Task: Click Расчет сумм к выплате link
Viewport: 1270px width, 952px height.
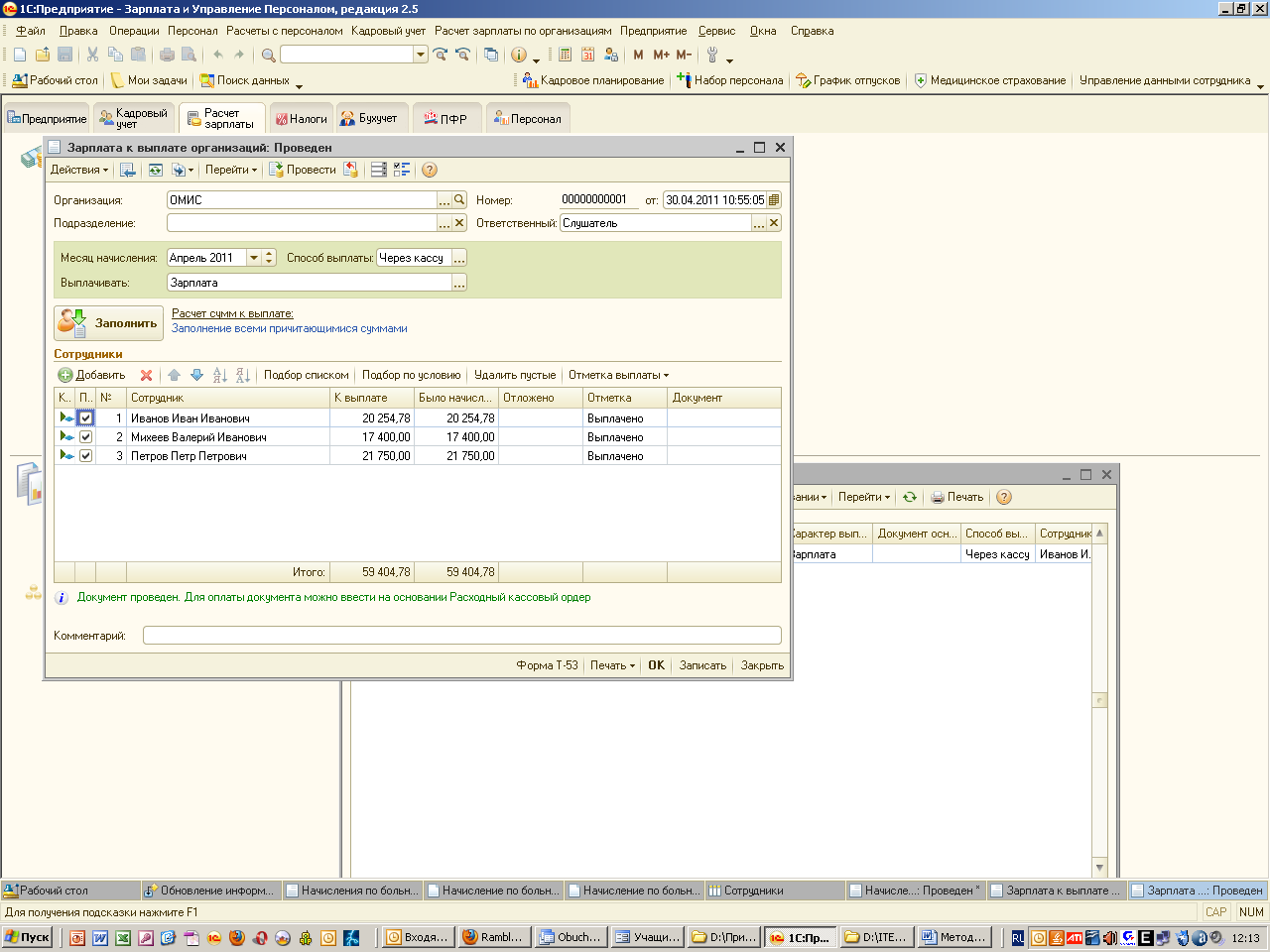Action: (x=232, y=313)
